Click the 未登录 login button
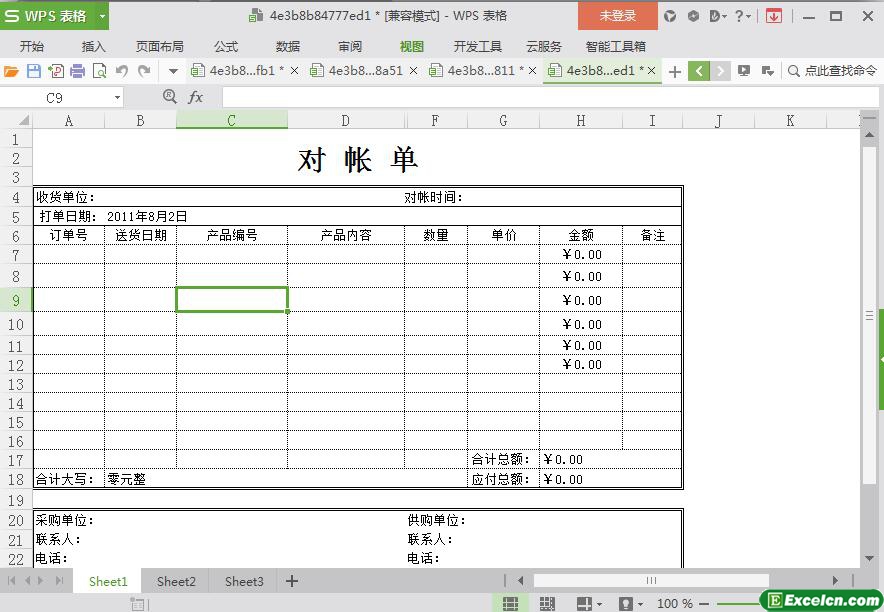The height and width of the screenshot is (612, 884). pyautogui.click(x=617, y=16)
